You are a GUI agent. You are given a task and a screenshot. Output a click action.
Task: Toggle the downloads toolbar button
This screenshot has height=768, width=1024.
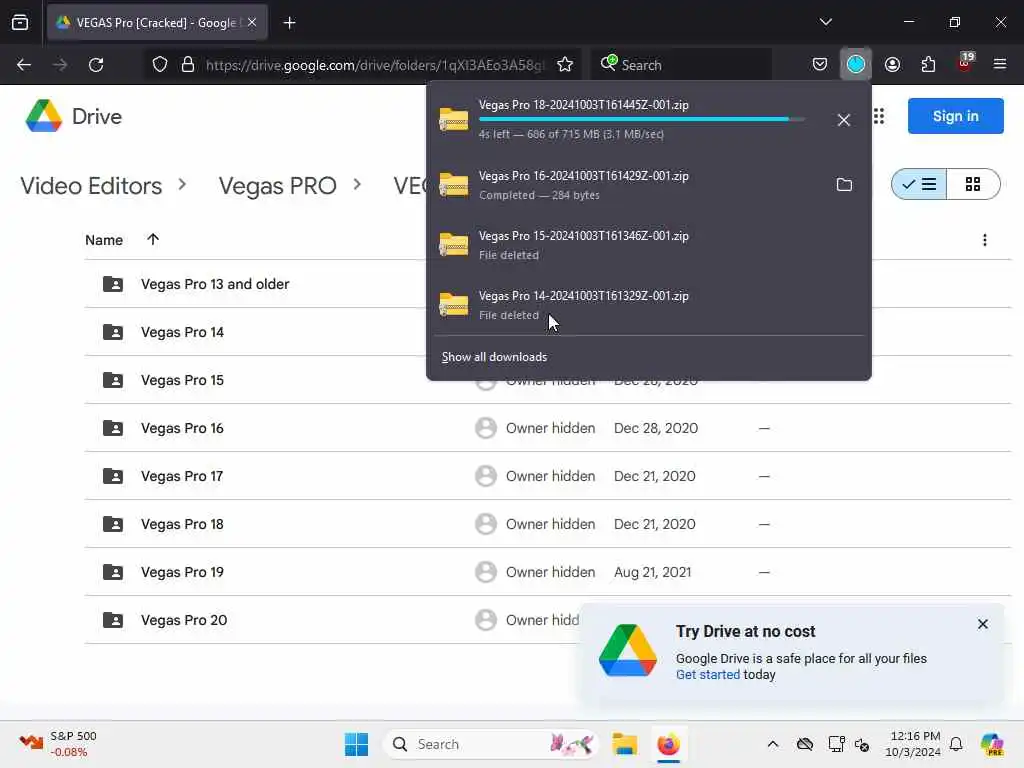coord(856,64)
